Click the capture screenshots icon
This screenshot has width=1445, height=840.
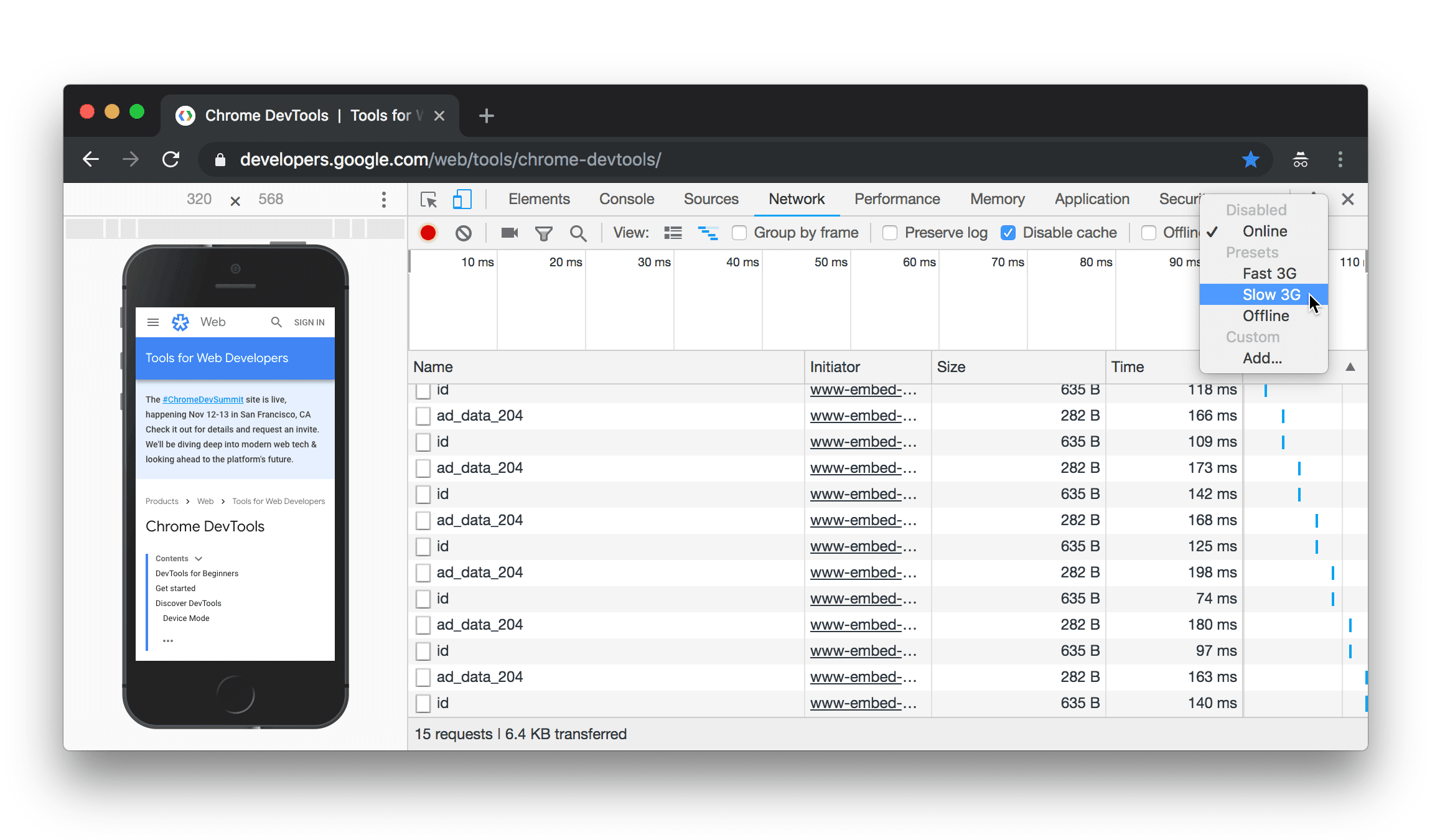pos(509,232)
